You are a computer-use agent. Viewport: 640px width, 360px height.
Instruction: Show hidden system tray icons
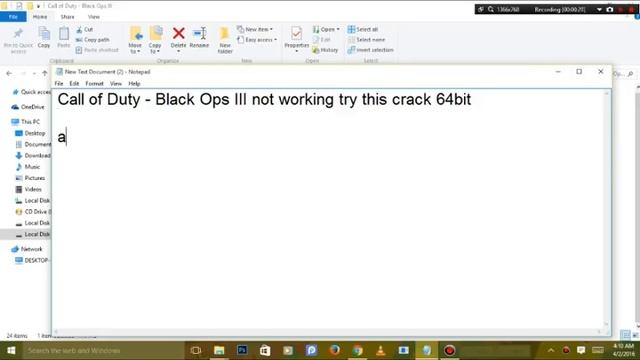pos(551,350)
